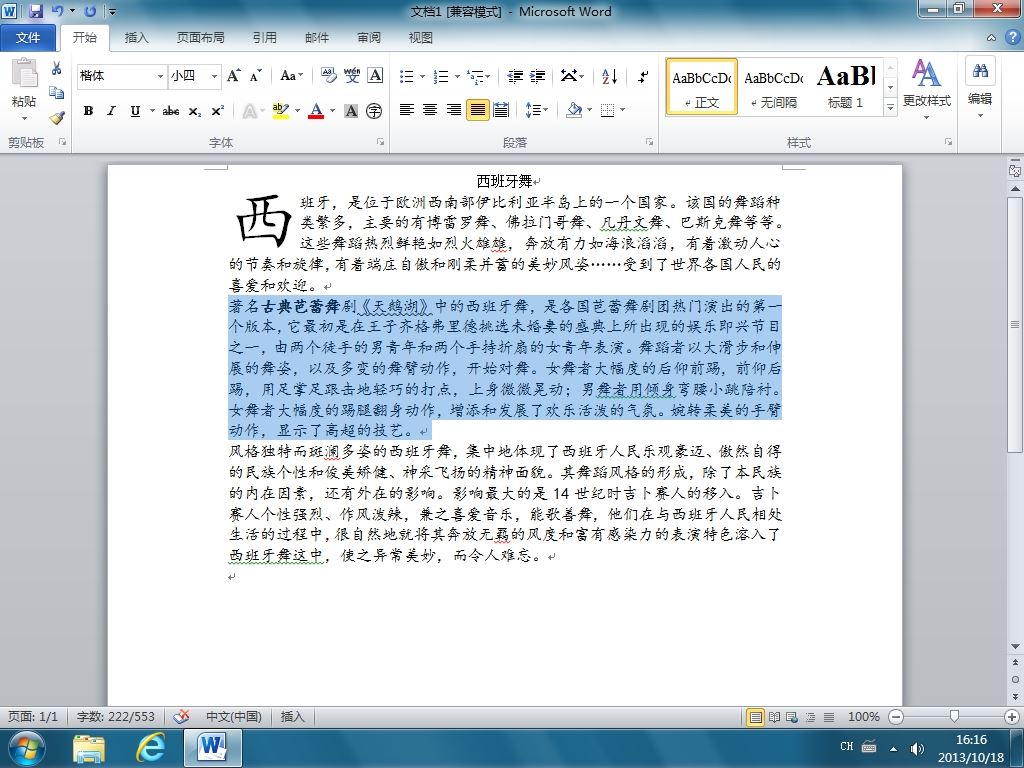Align text right
The height and width of the screenshot is (768, 1024).
(453, 110)
